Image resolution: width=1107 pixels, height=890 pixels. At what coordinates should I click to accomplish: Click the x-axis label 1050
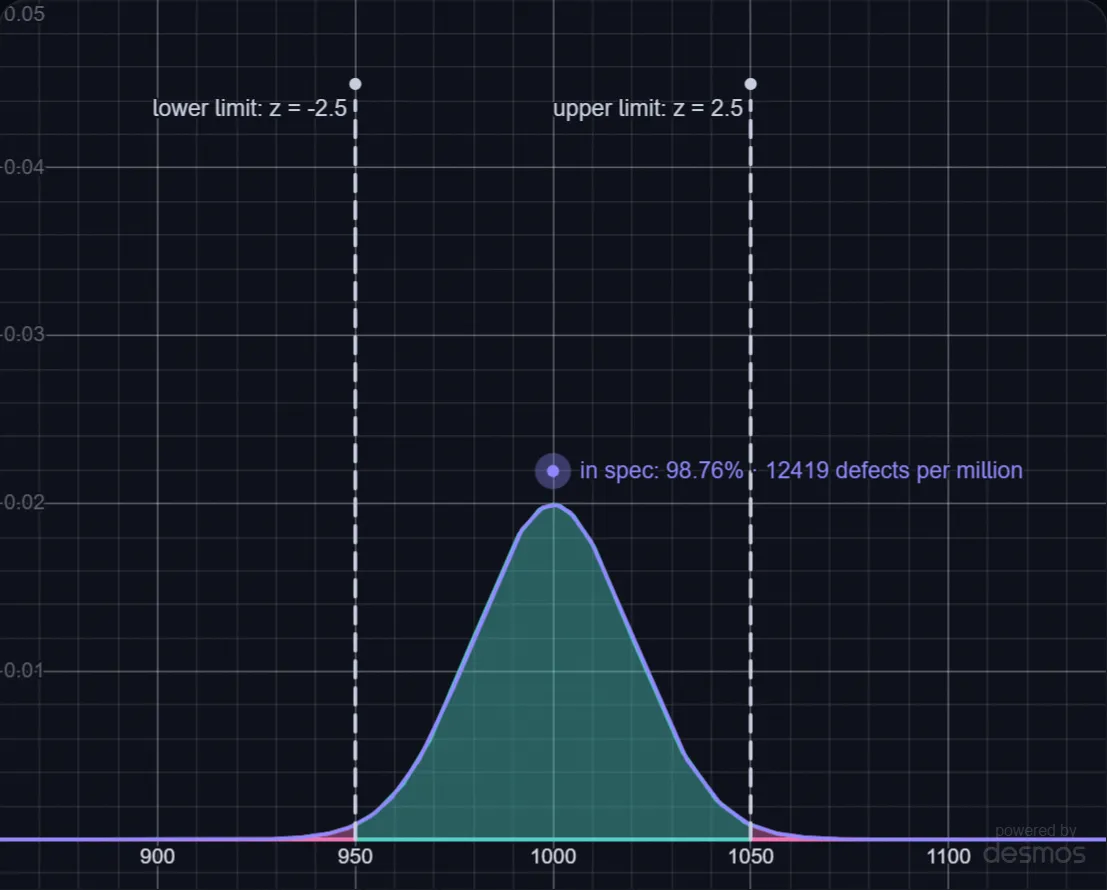[x=750, y=856]
